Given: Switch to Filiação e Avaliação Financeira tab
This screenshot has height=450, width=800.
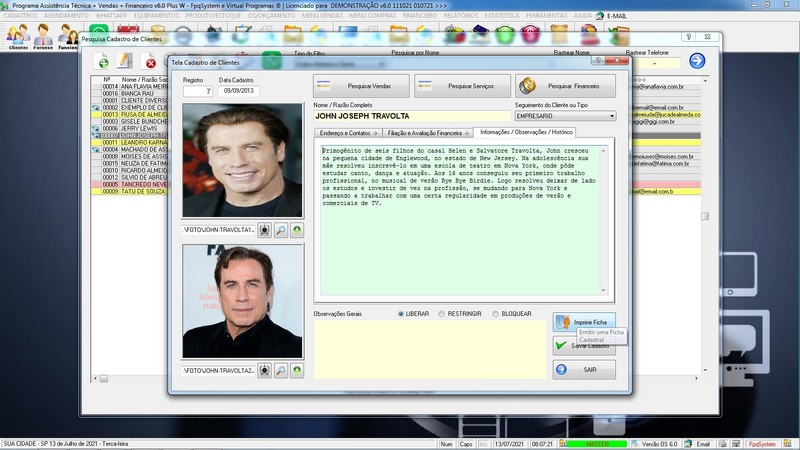Looking at the screenshot, I should pyautogui.click(x=427, y=133).
